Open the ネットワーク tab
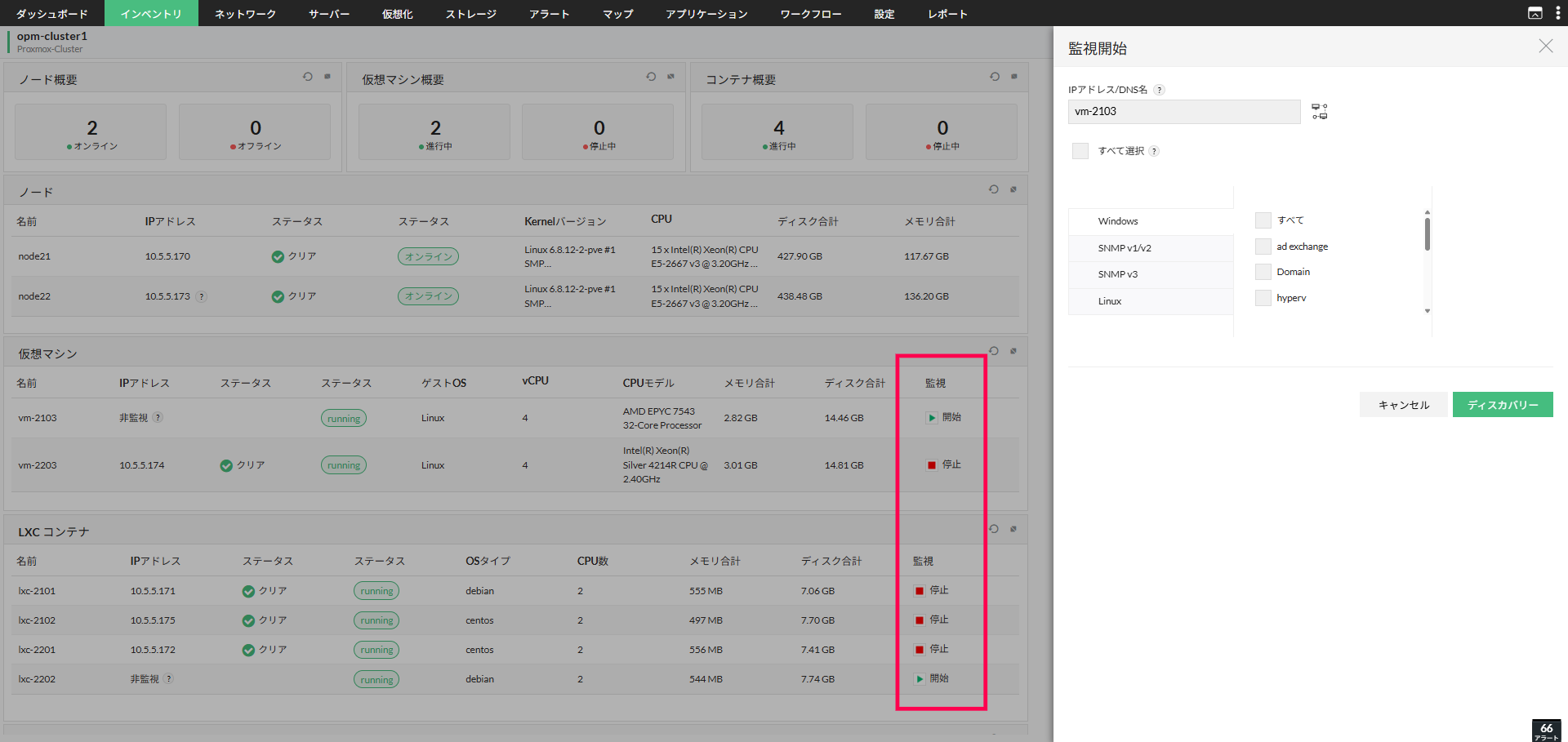Viewport: 1568px width, 742px height. point(245,14)
